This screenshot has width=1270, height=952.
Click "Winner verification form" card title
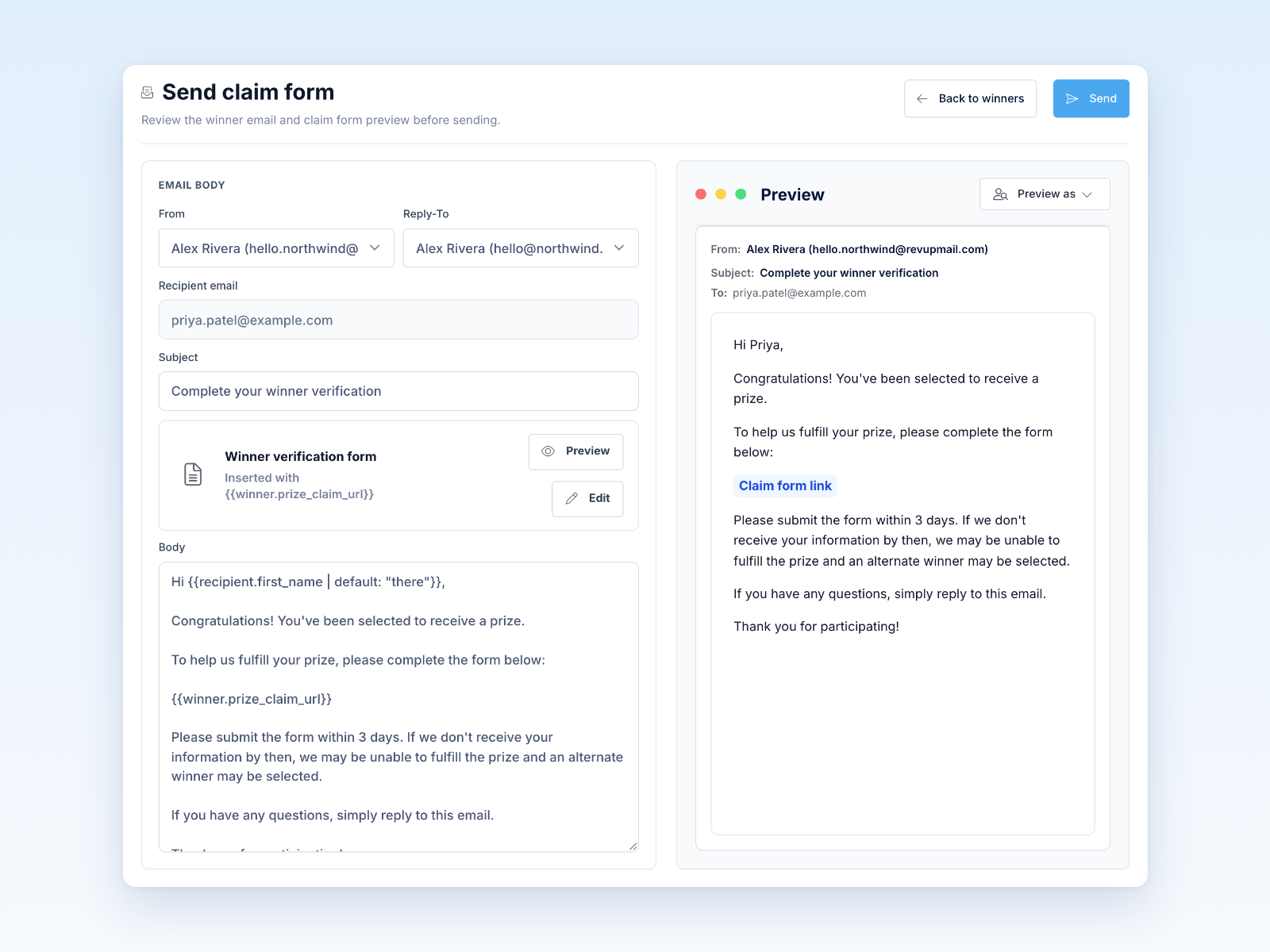[x=300, y=456]
